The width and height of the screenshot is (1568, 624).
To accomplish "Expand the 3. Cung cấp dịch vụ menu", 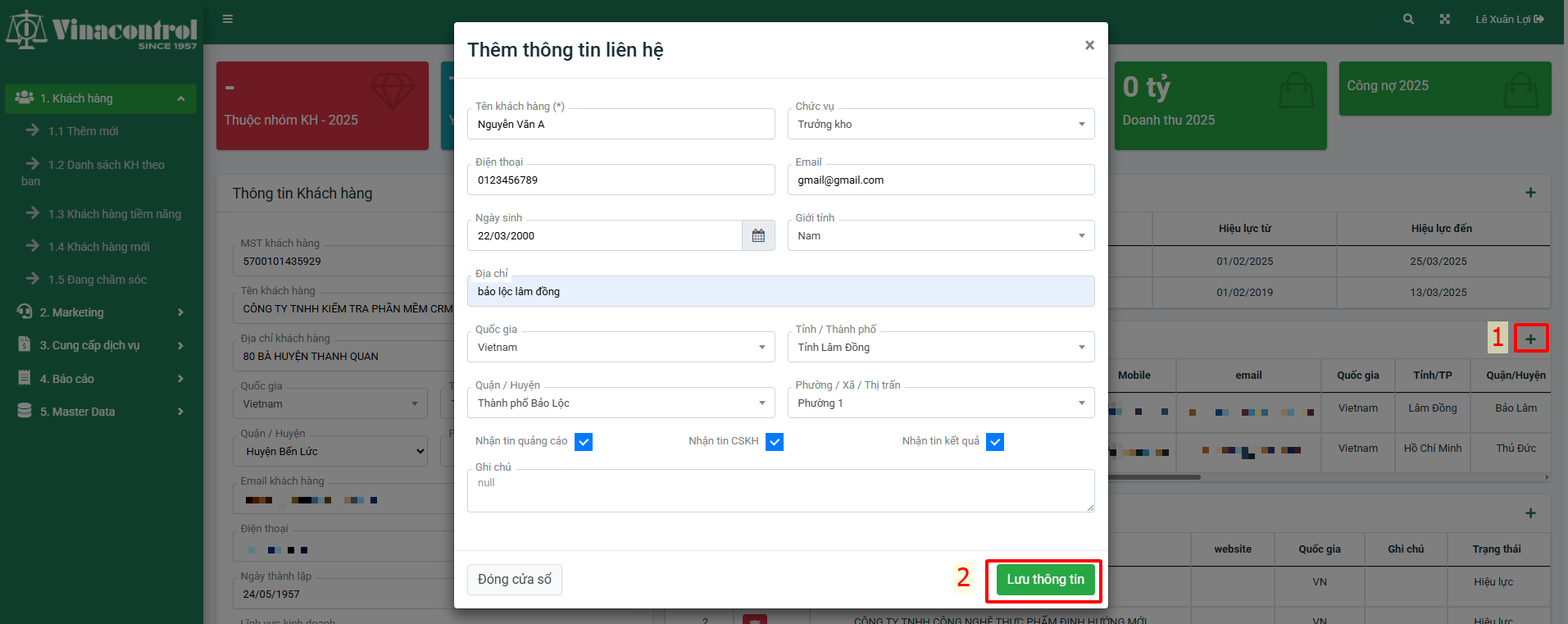I will click(180, 345).
